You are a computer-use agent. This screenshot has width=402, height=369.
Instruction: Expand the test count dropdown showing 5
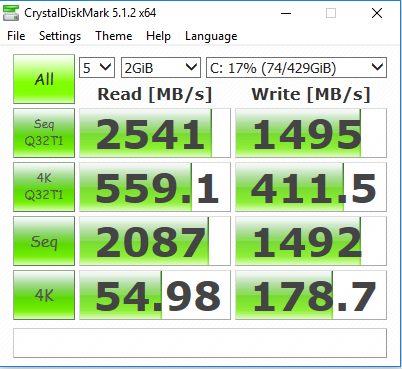[97, 68]
